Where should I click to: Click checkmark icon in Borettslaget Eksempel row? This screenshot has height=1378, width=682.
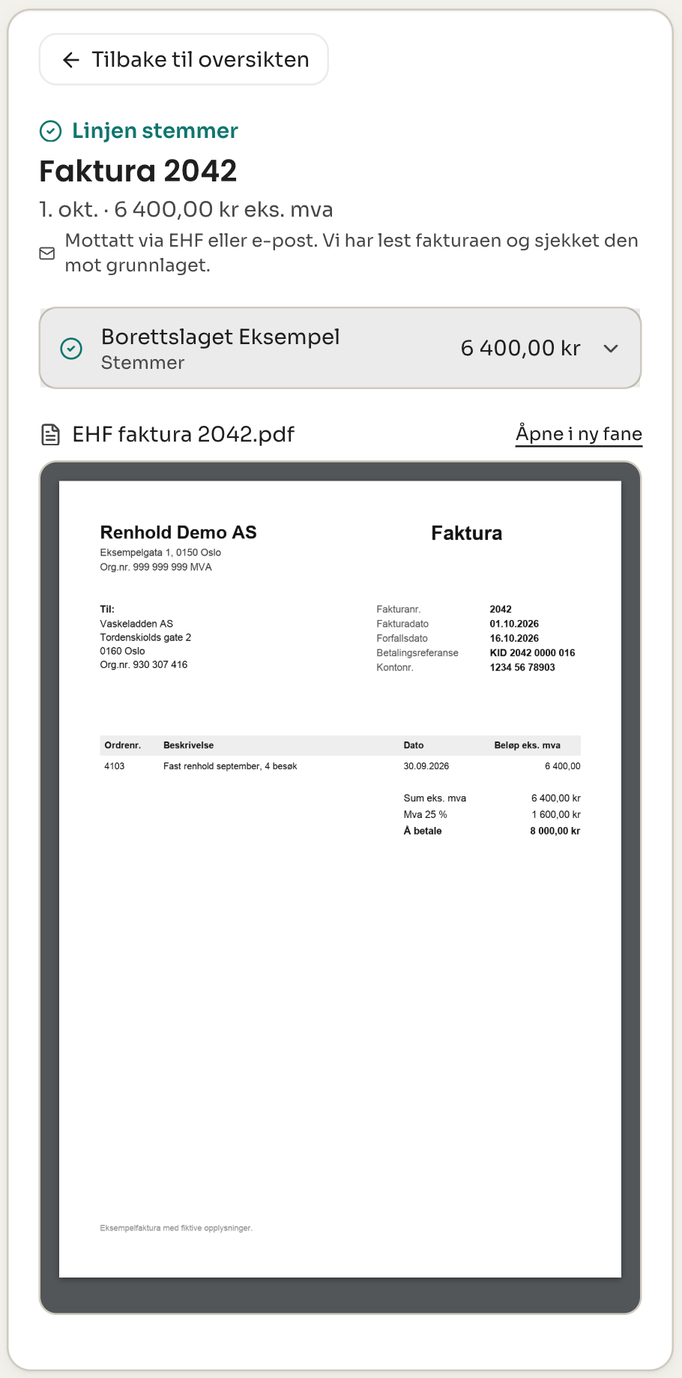71,349
